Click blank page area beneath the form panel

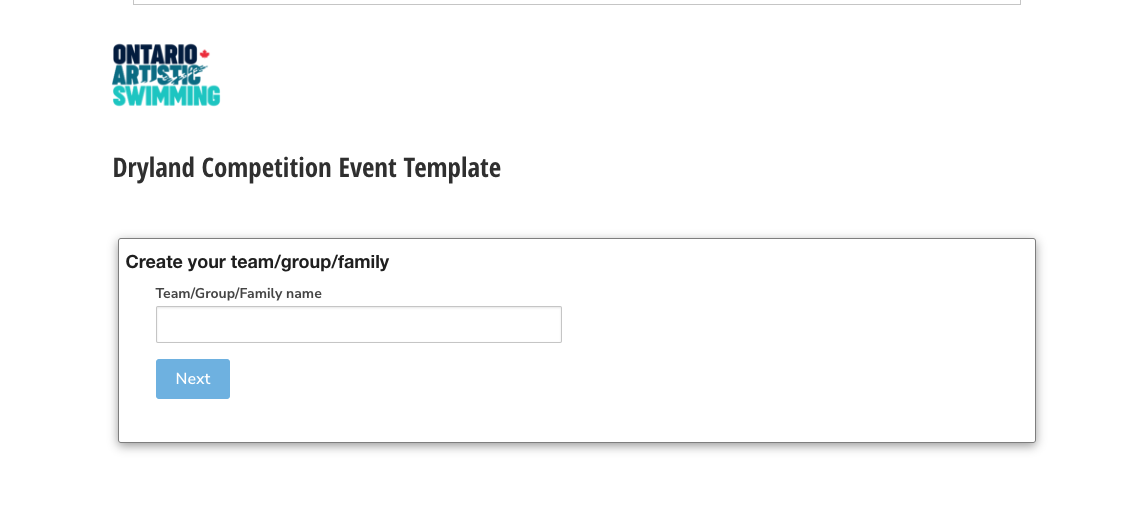click(576, 478)
